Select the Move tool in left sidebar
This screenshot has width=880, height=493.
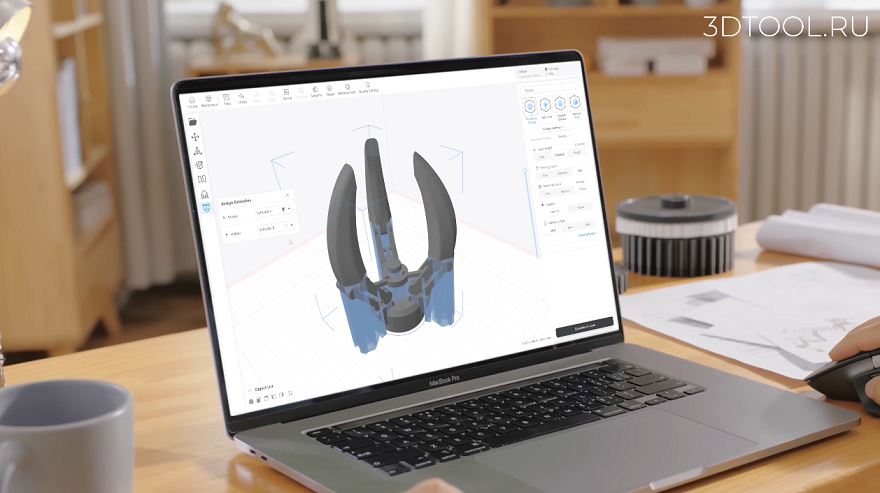click(x=195, y=137)
